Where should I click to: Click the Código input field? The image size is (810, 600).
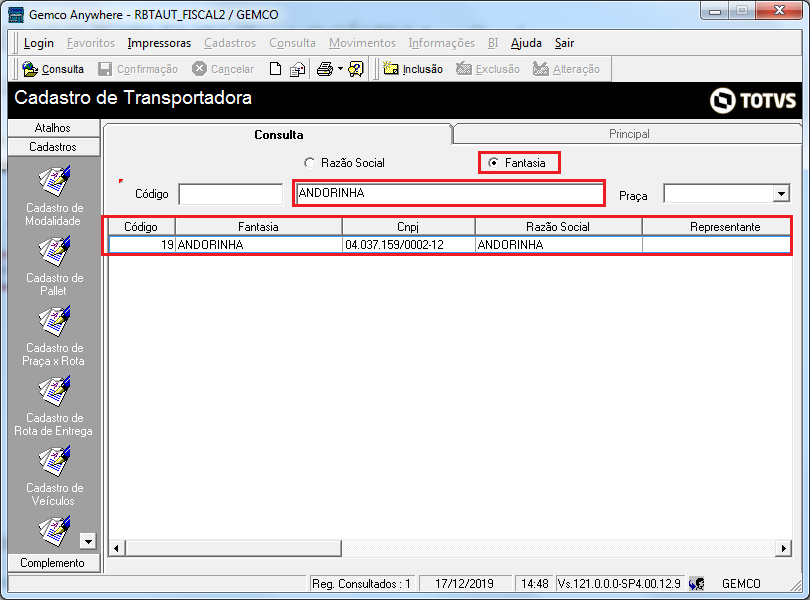tap(231, 194)
